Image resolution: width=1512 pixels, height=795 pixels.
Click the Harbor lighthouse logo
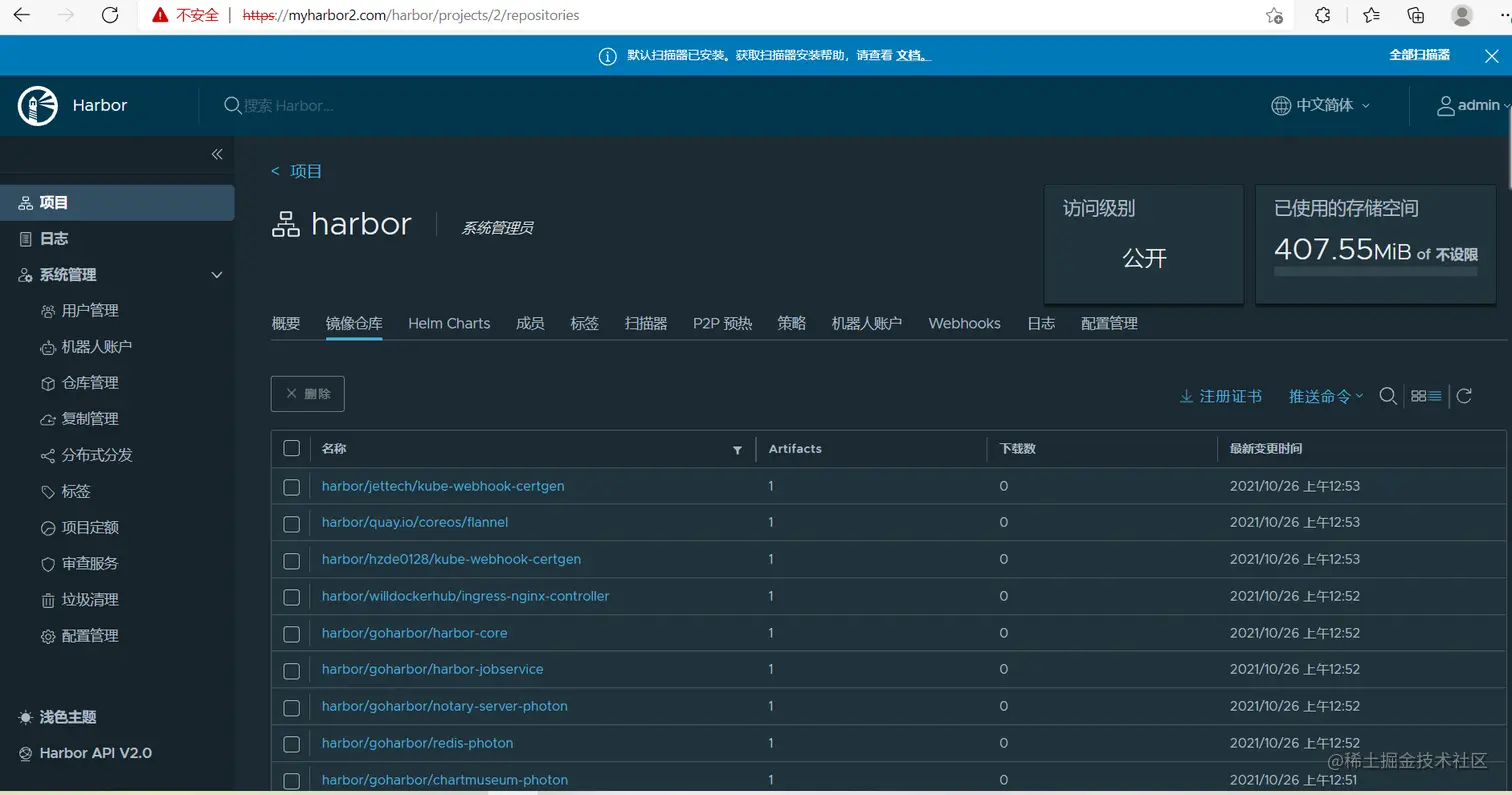(x=38, y=105)
